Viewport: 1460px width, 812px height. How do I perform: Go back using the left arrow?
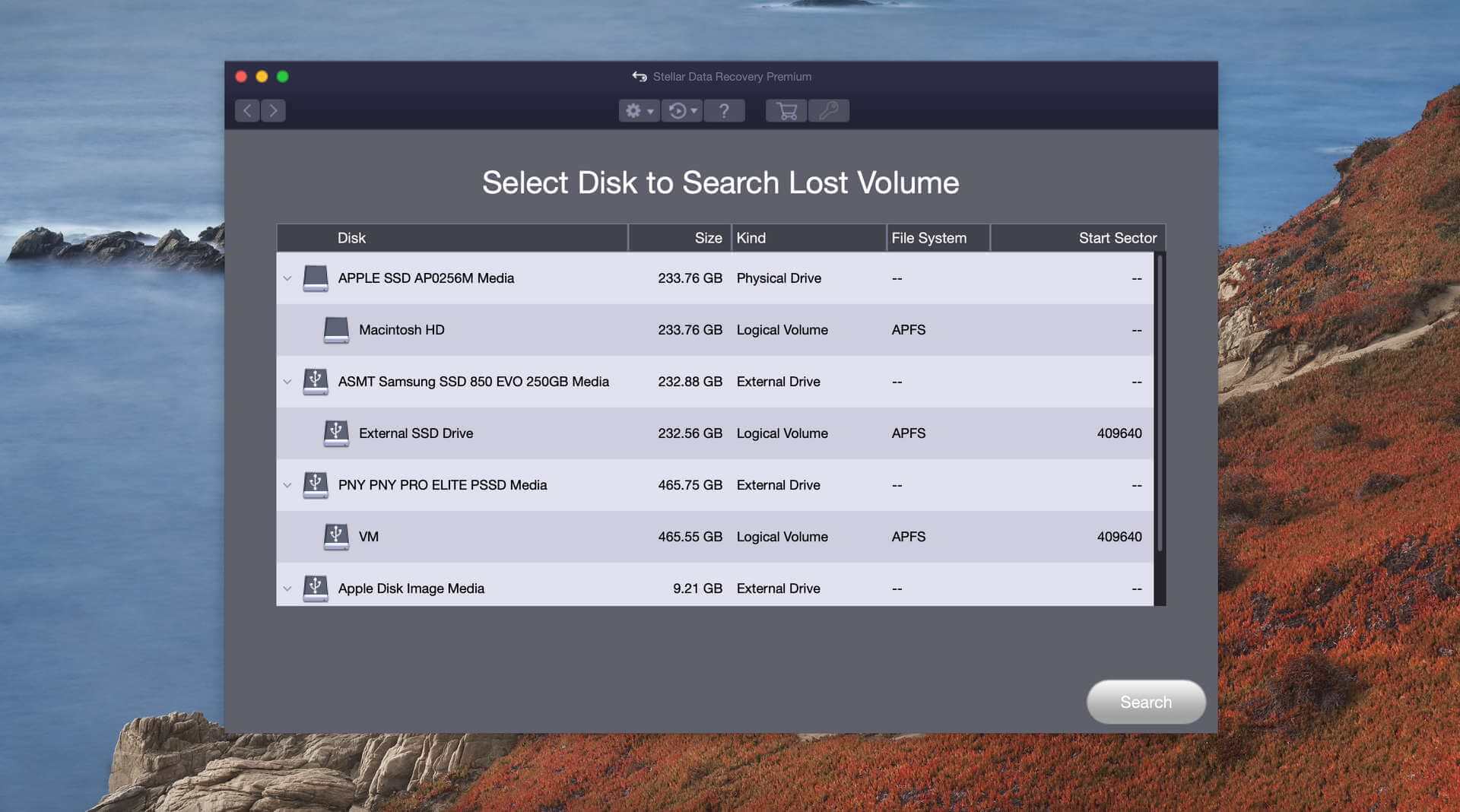247,111
